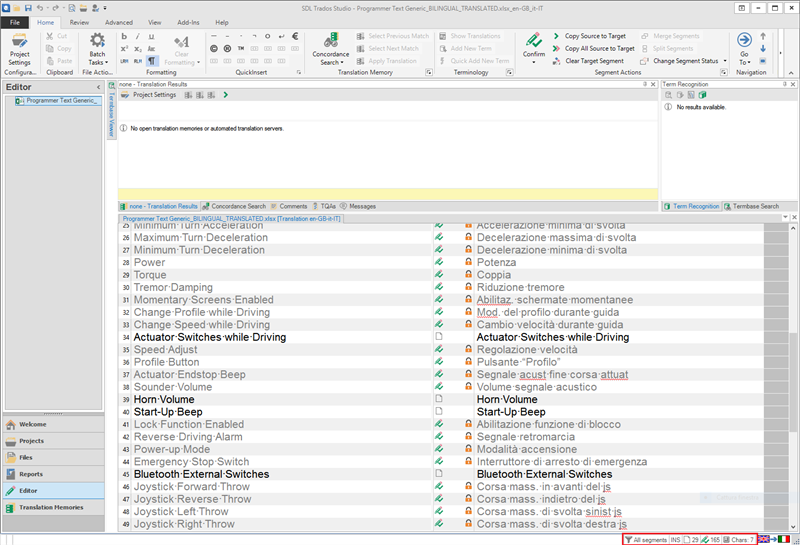Switch to the View ribbon tab
This screenshot has width=800, height=545.
click(x=155, y=22)
